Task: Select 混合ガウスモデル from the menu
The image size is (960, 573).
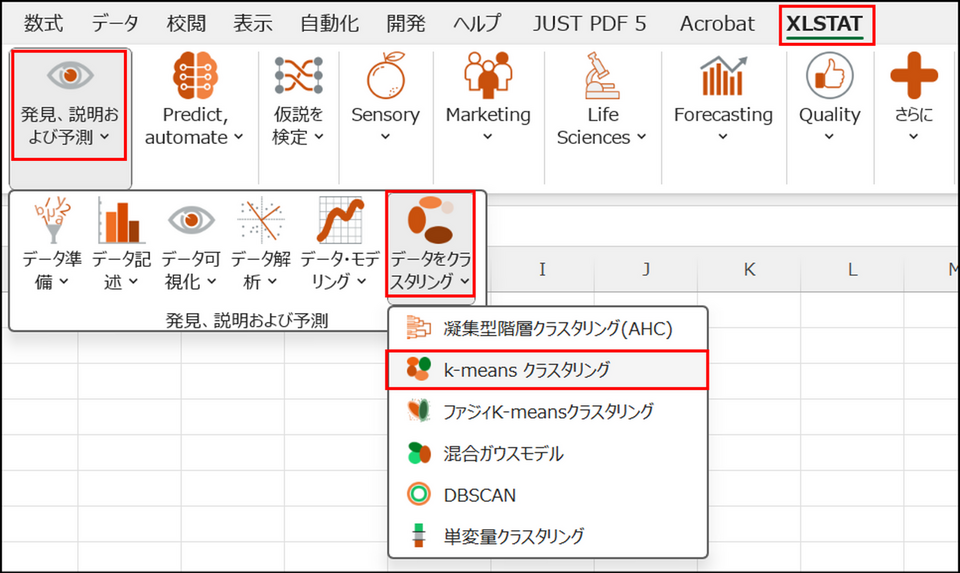Action: pyautogui.click(x=548, y=453)
